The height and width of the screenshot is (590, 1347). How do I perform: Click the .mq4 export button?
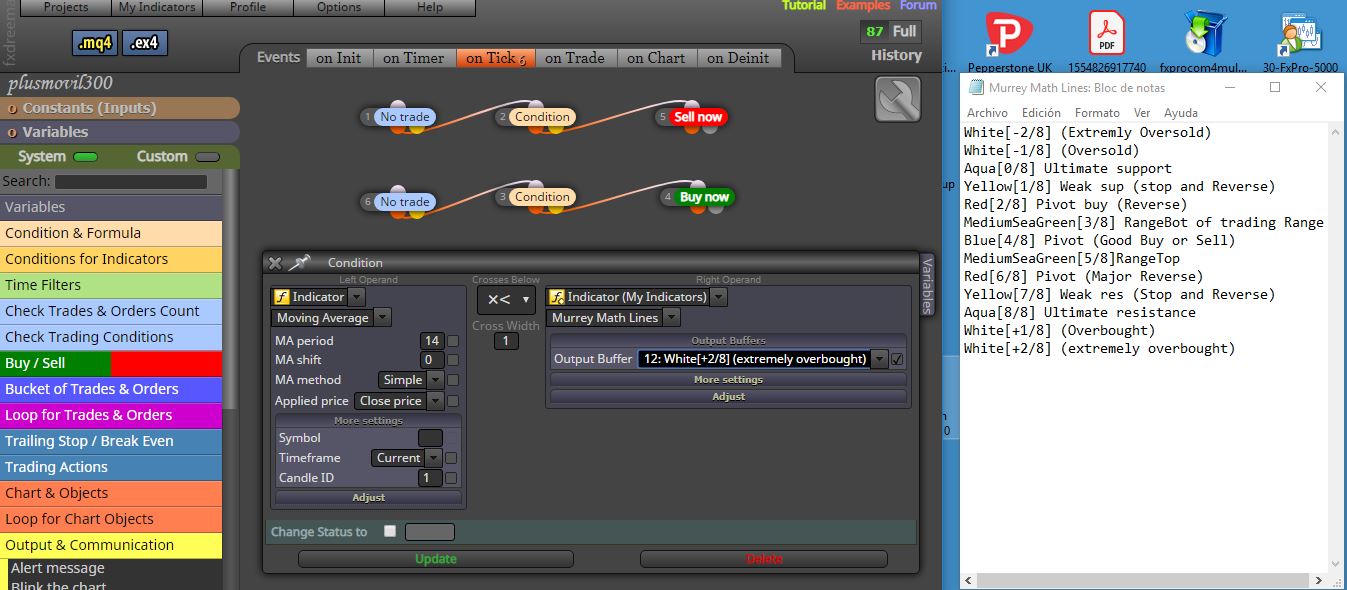coord(95,43)
